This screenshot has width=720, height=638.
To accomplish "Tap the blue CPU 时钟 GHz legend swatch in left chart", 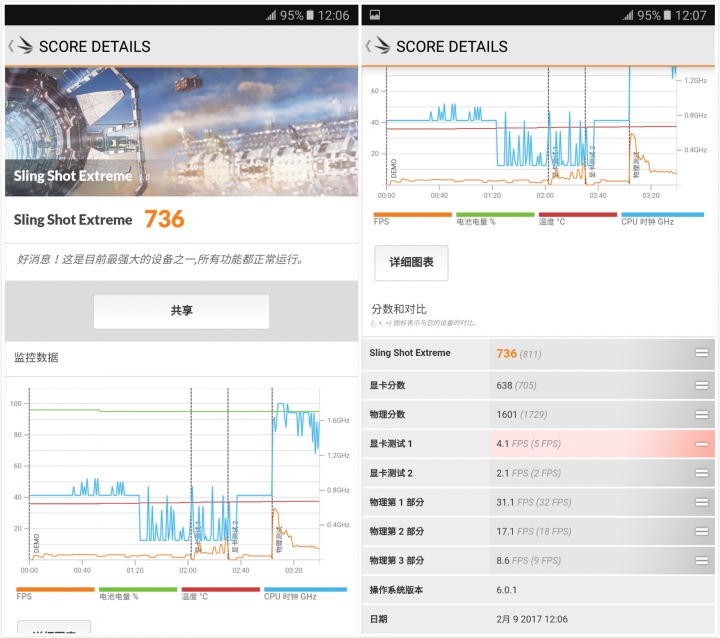I will [x=305, y=589].
